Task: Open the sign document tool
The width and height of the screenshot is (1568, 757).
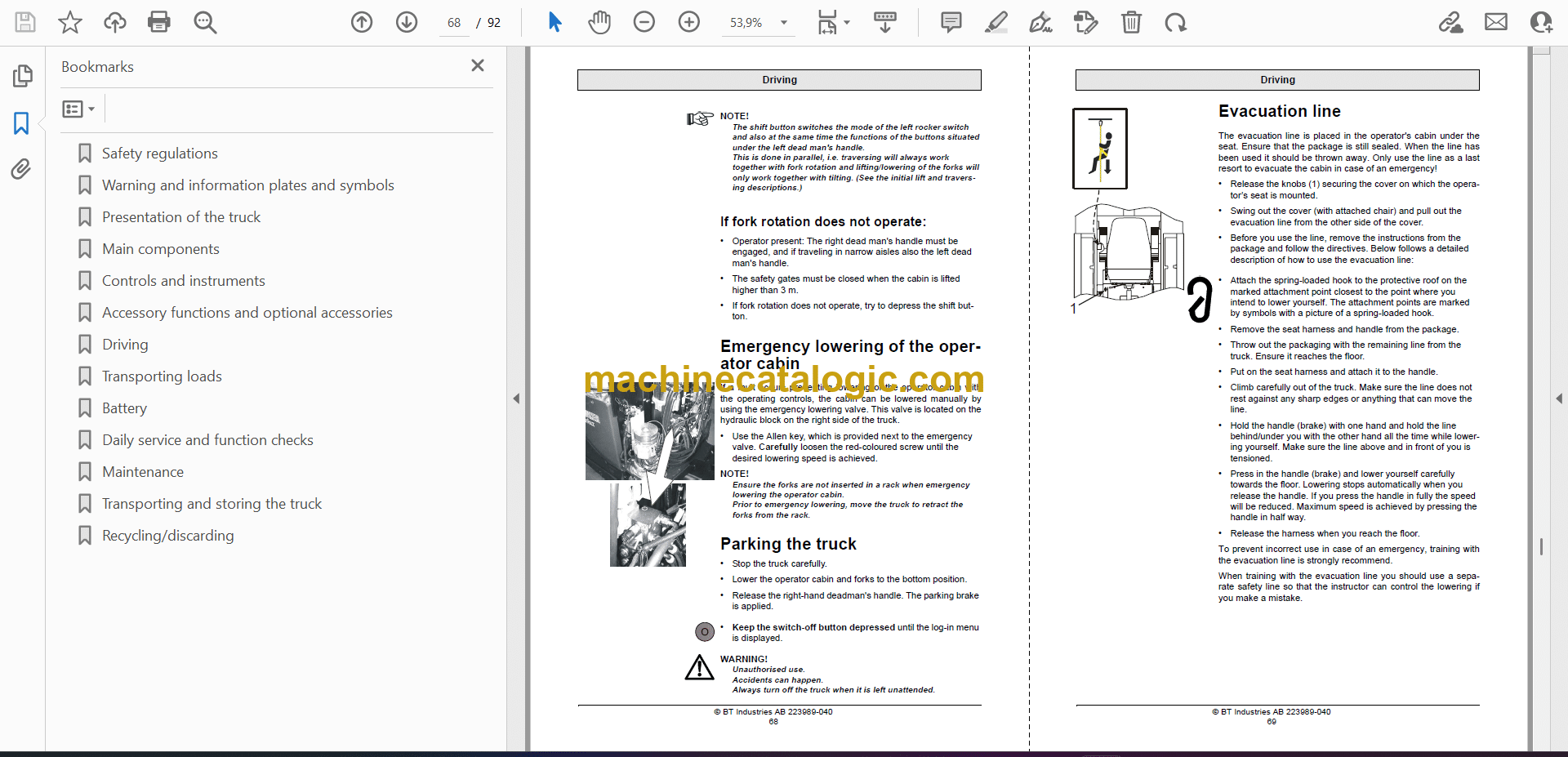Action: 1041,22
